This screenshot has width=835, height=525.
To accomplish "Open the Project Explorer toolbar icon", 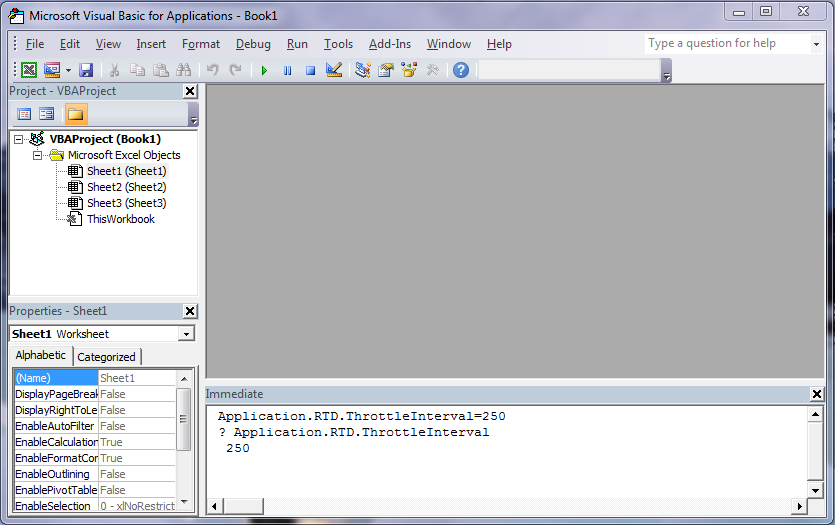I will click(x=363, y=70).
